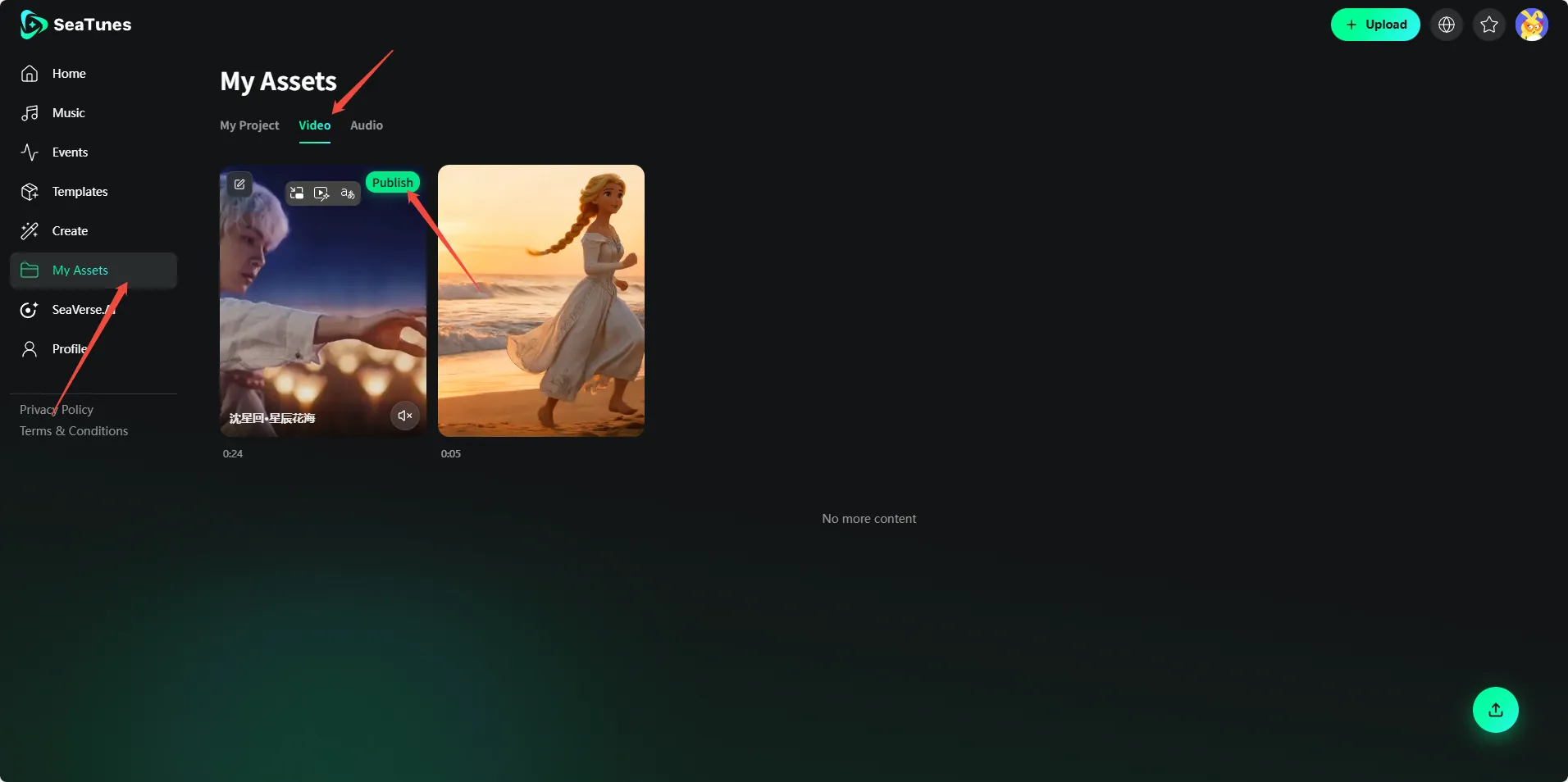1568x782 pixels.
Task: Open the language globe icon
Action: point(1447,25)
